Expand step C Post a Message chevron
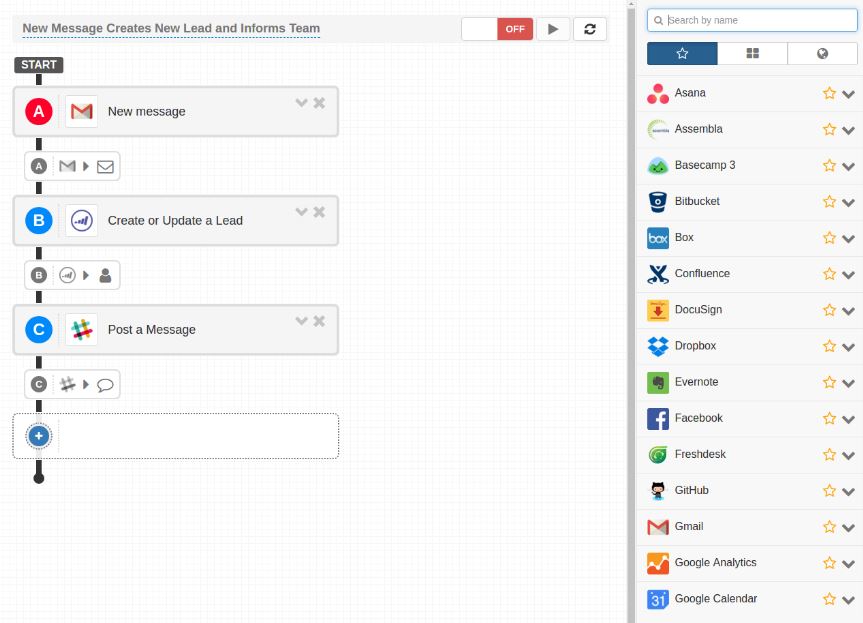Viewport: 863px width, 623px height. (x=301, y=320)
